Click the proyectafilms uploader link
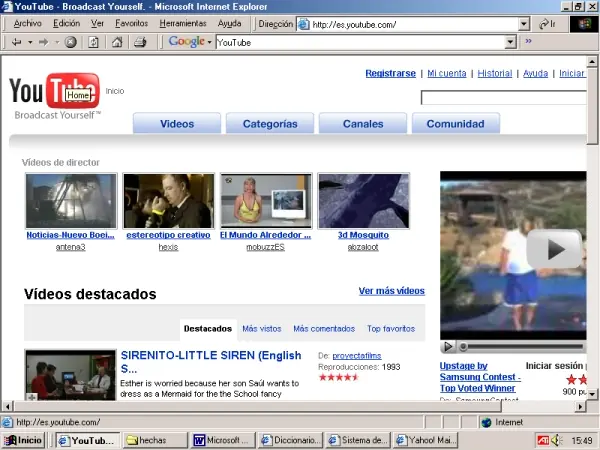This screenshot has width=600, height=450. [x=357, y=356]
